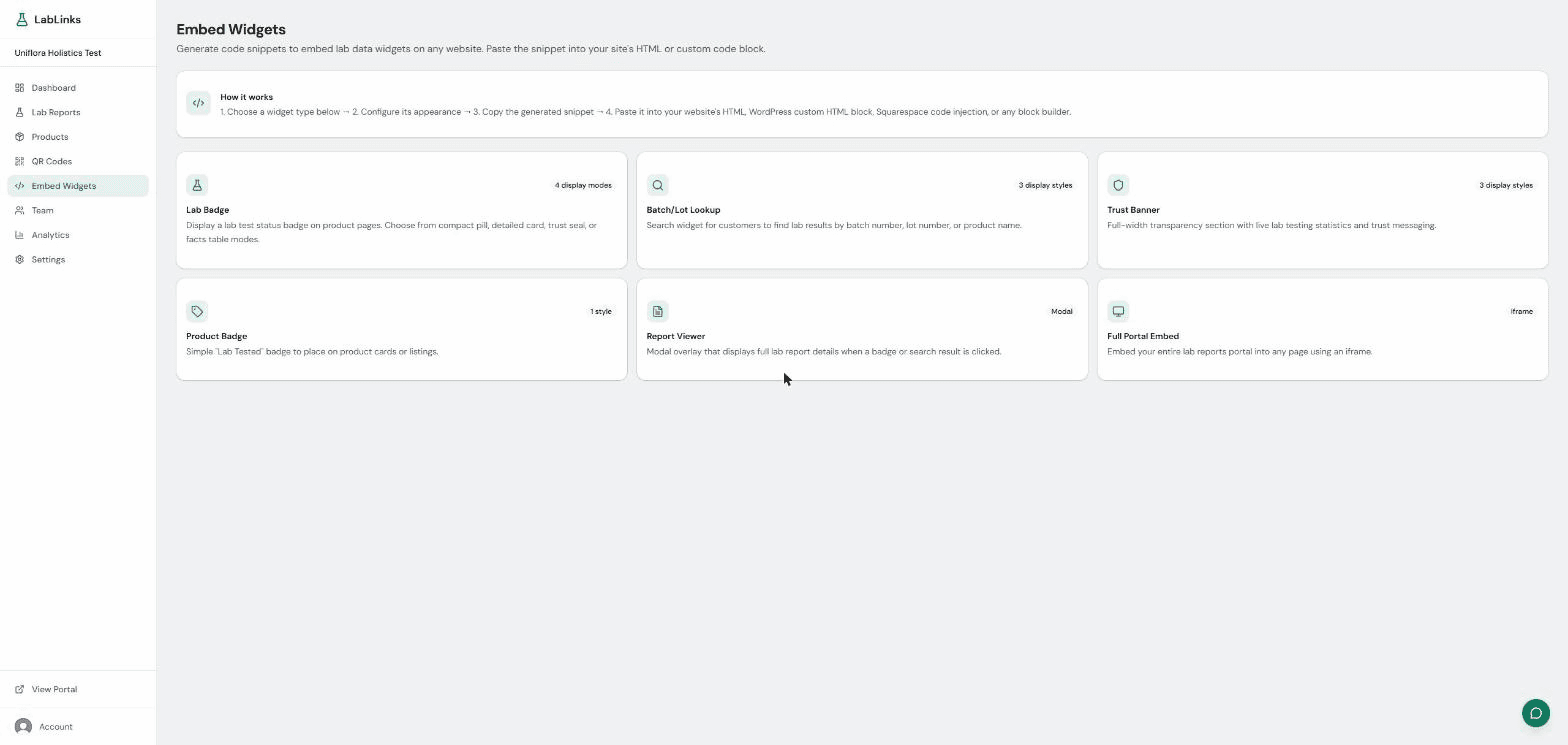Click the '1 style' tag

point(601,311)
